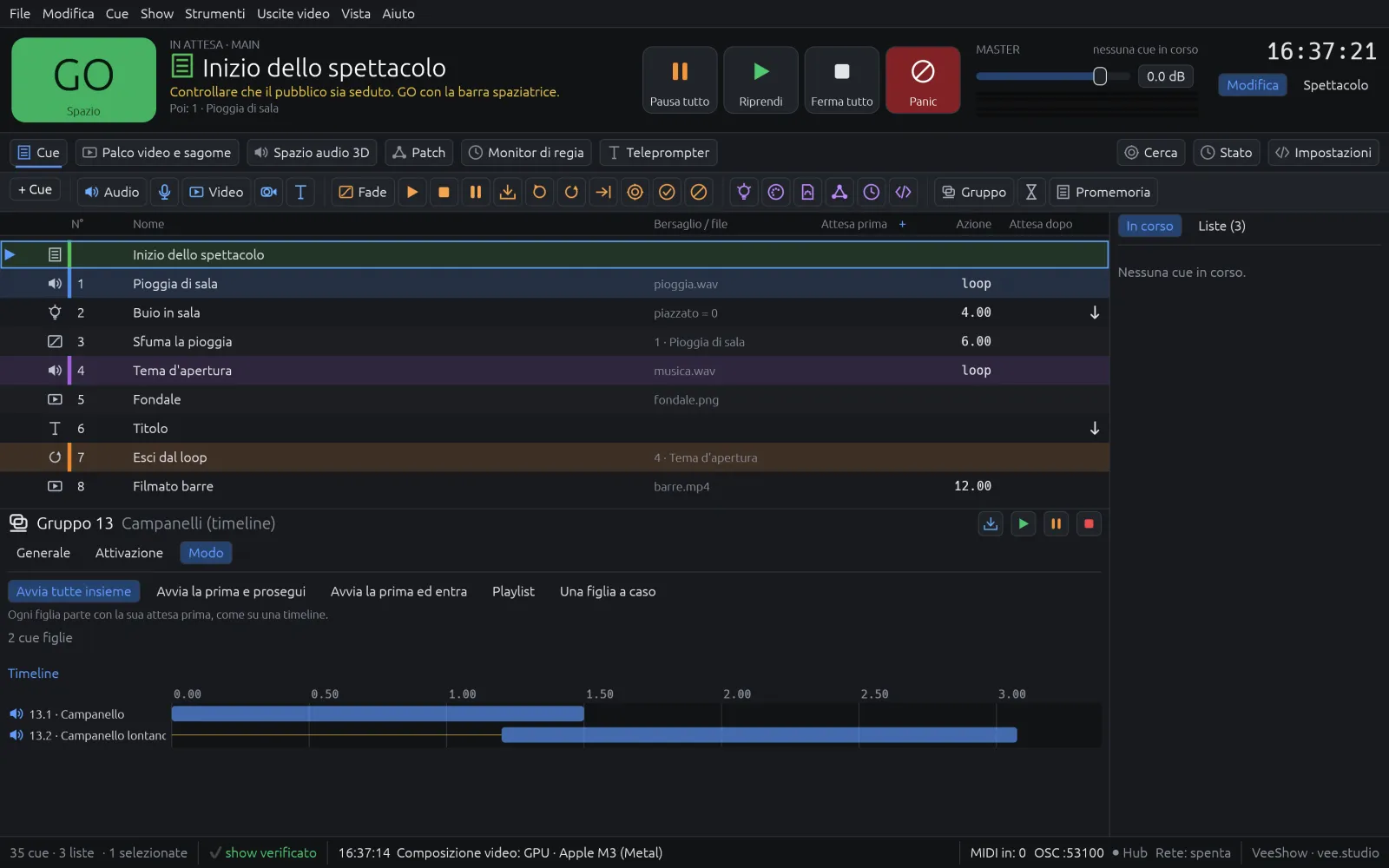This screenshot has width=1389, height=868.
Task: Add a timecode cue with the purple clock icon
Action: click(872, 192)
